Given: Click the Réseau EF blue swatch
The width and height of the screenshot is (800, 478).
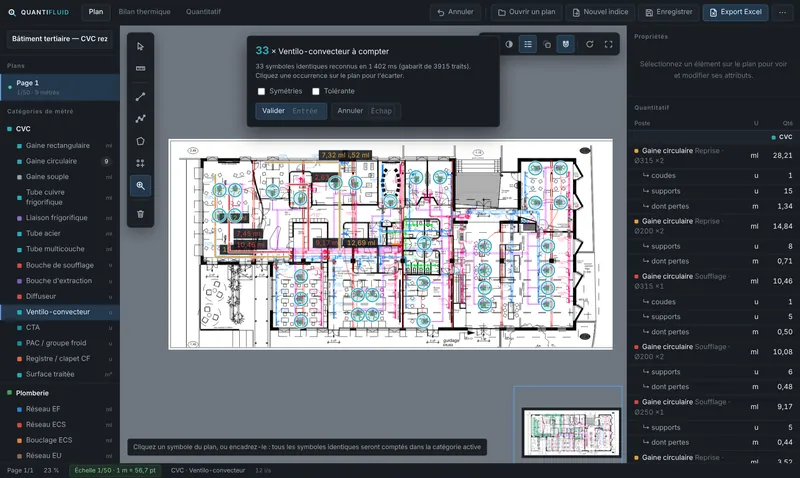Looking at the screenshot, I should pos(19,409).
